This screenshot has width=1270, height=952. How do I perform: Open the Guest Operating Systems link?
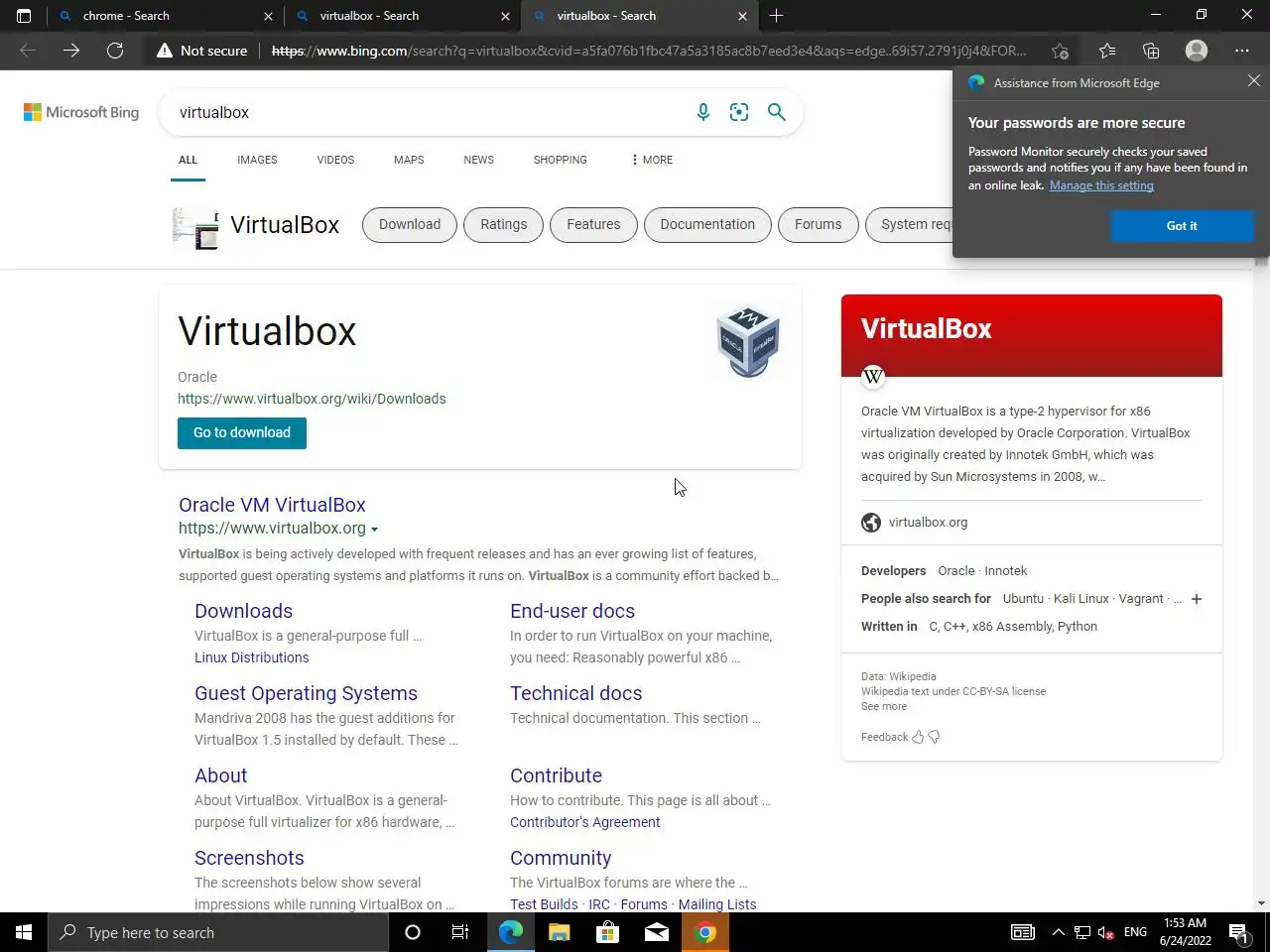pyautogui.click(x=306, y=693)
